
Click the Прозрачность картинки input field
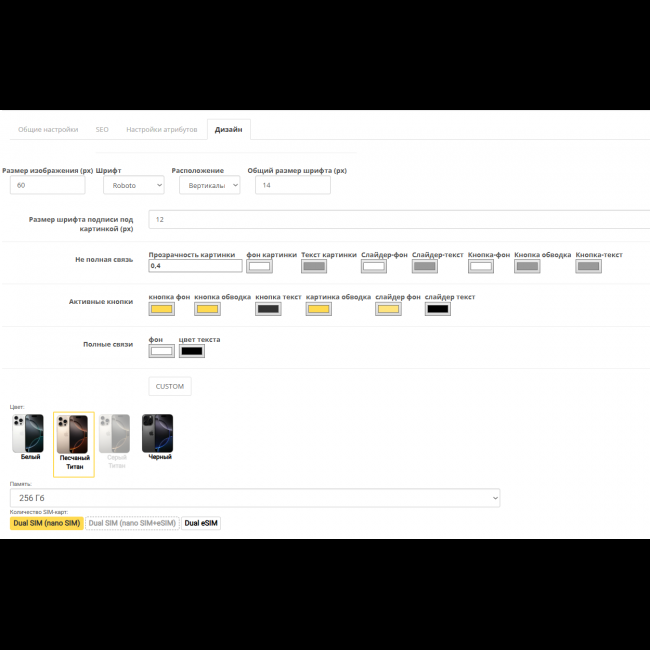tap(195, 266)
